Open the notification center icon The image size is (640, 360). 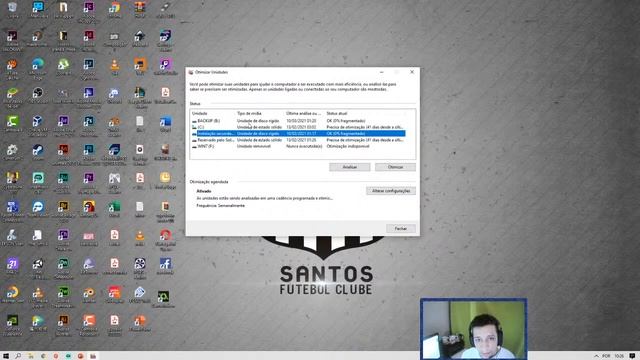[632, 356]
